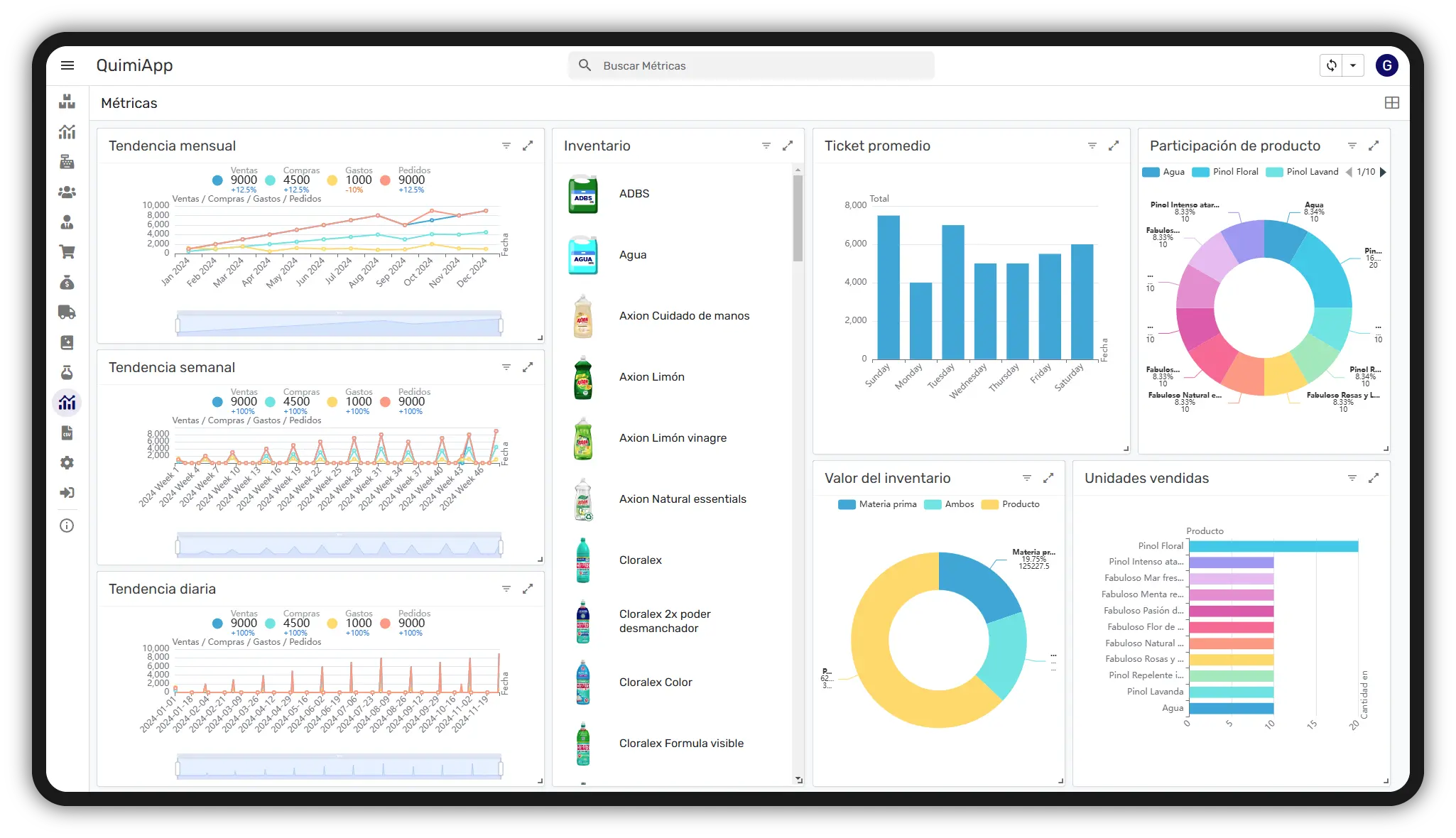Expand the Valor del inventario panel fullscreen
This screenshot has width=1456, height=838.
[x=1048, y=478]
